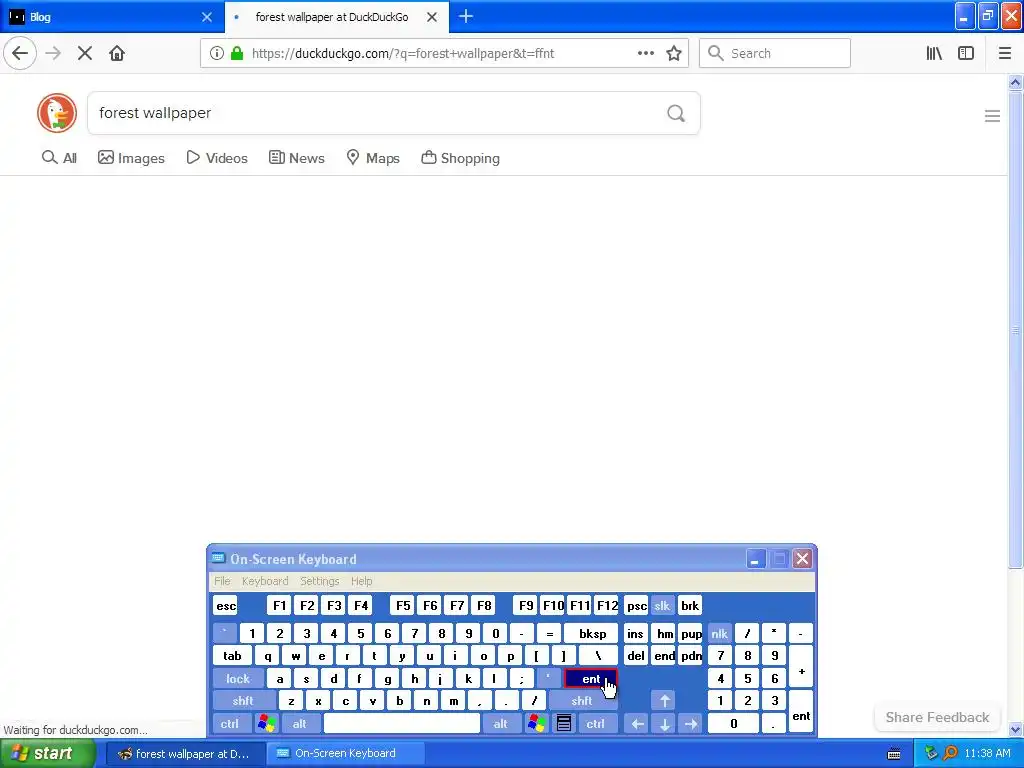Toggle the nlk num lock key
This screenshot has width=1024, height=768.
click(720, 633)
